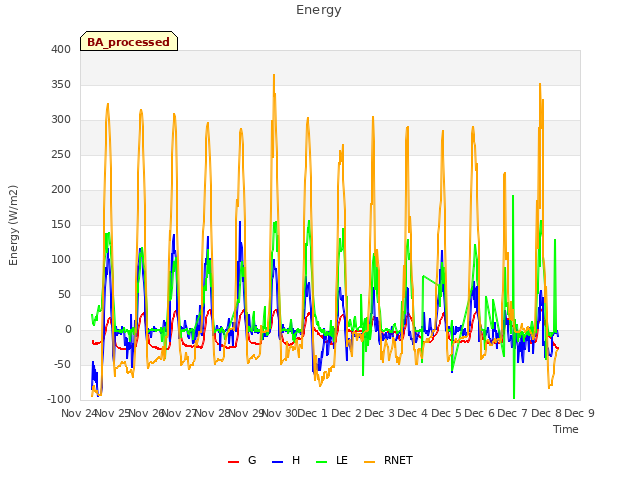Click the y-axis tick value 150
Screen dimensions: 640x480
coord(61,224)
